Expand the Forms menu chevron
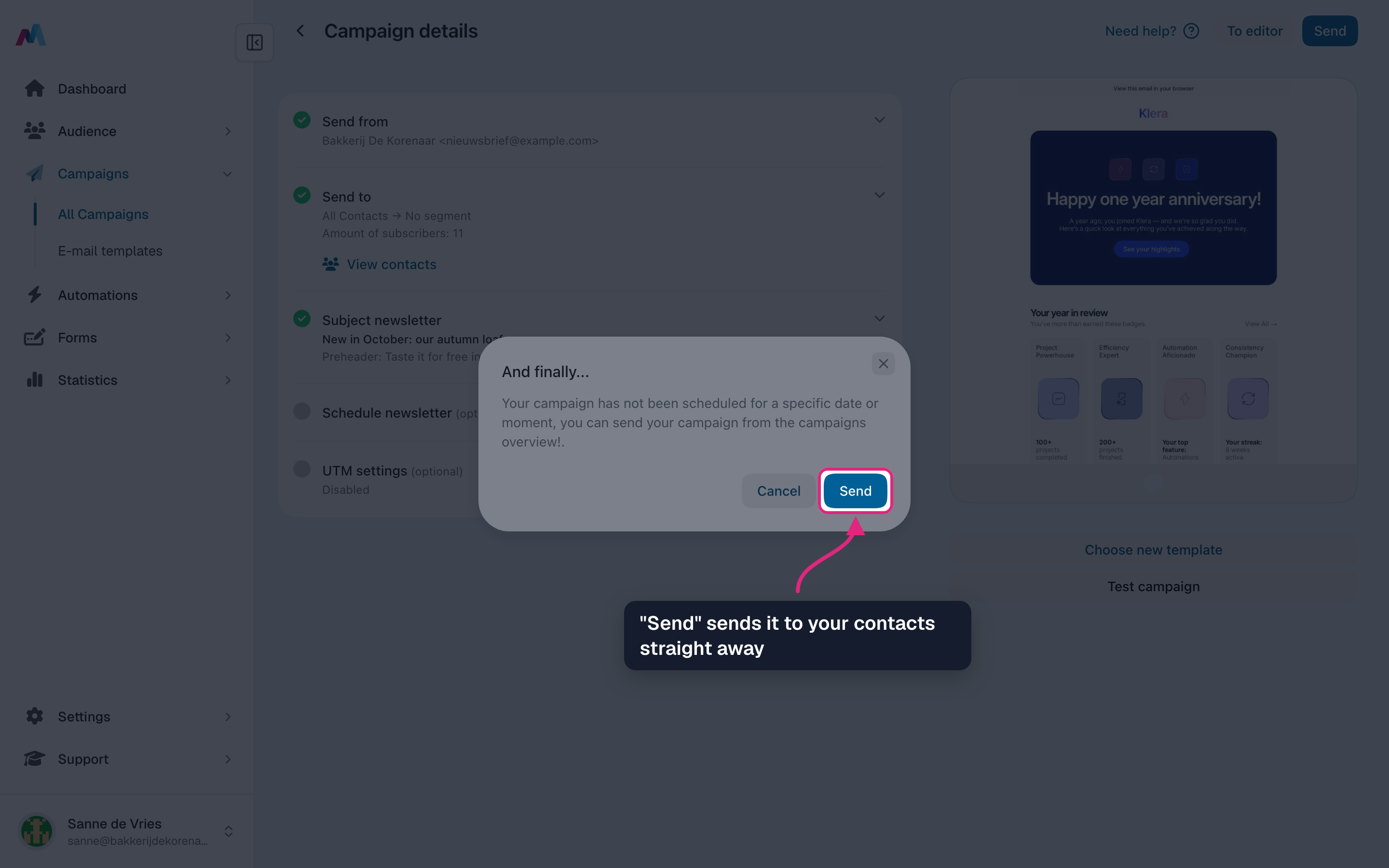This screenshot has width=1389, height=868. click(228, 338)
